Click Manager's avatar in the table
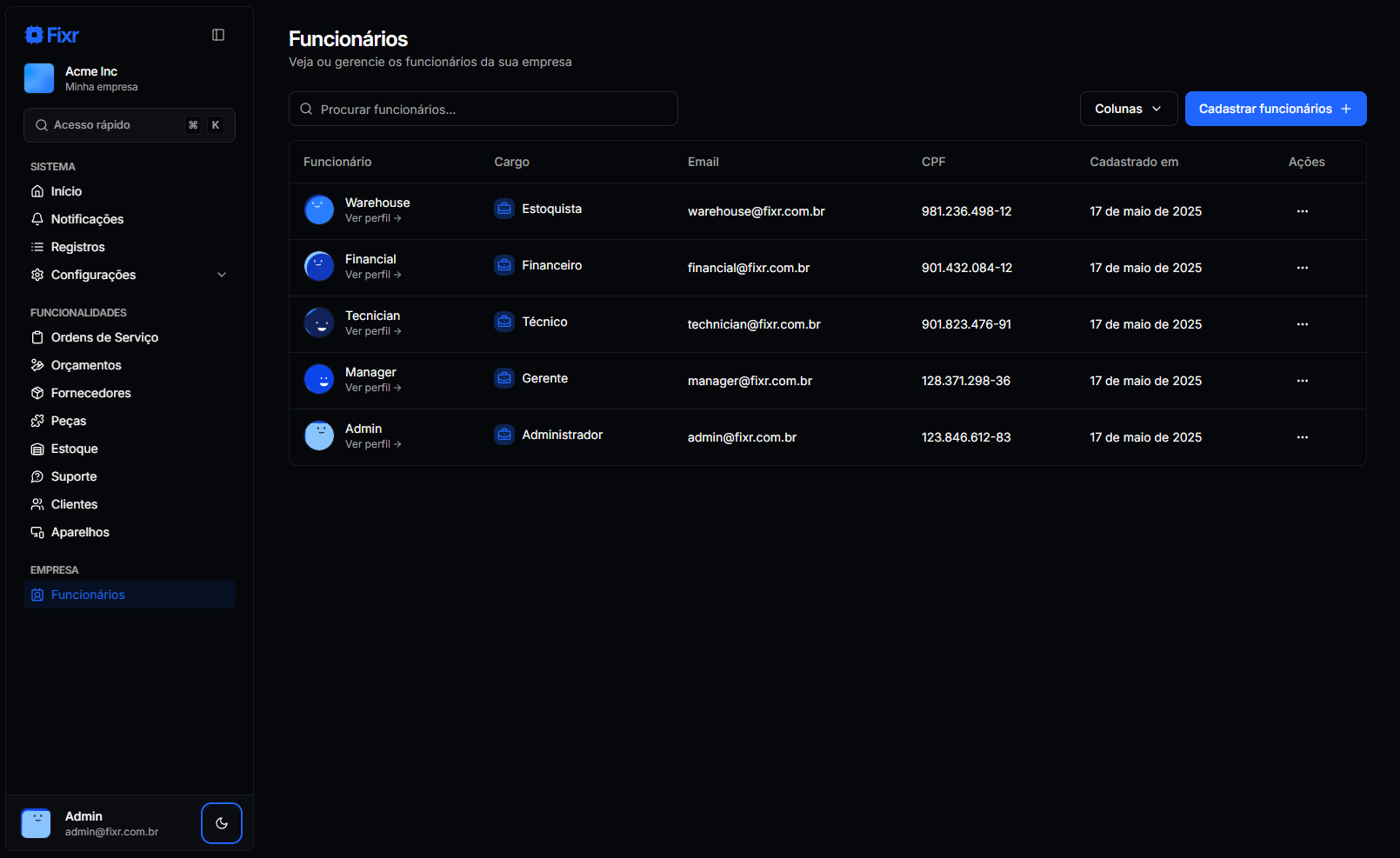The height and width of the screenshot is (858, 1400). [x=319, y=379]
